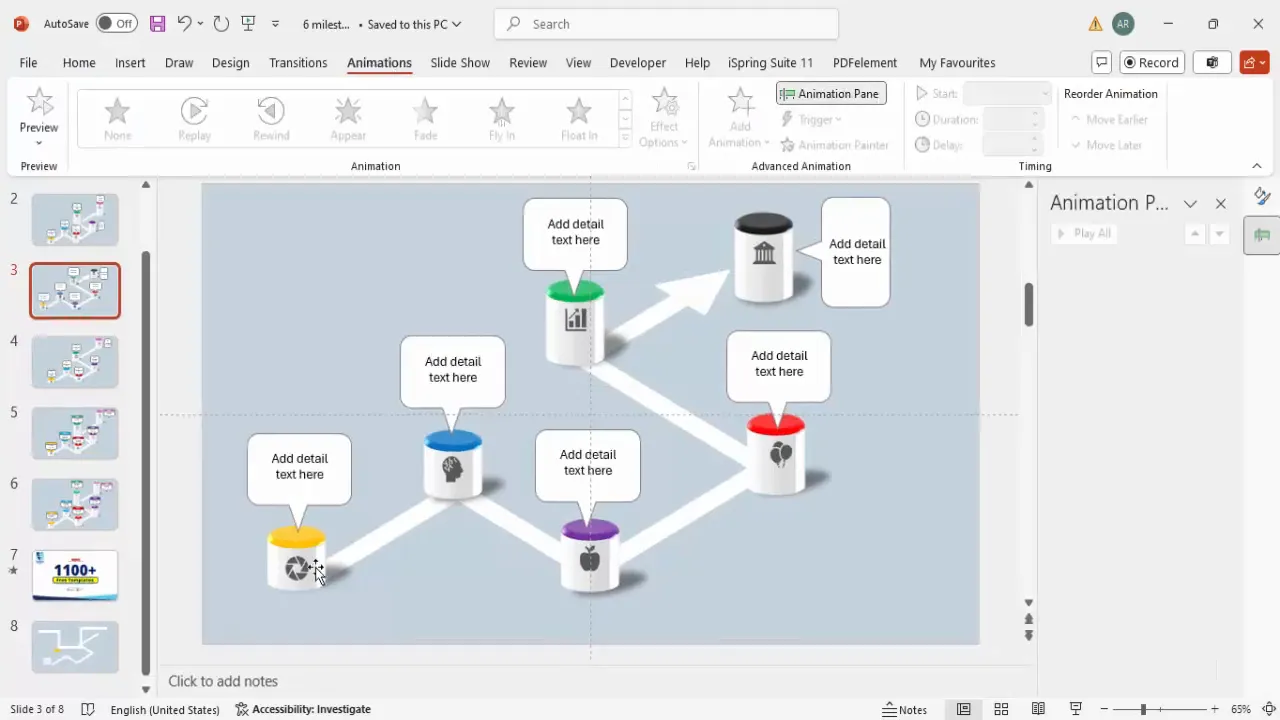
Task: Select the Float In animation effect
Action: (579, 119)
